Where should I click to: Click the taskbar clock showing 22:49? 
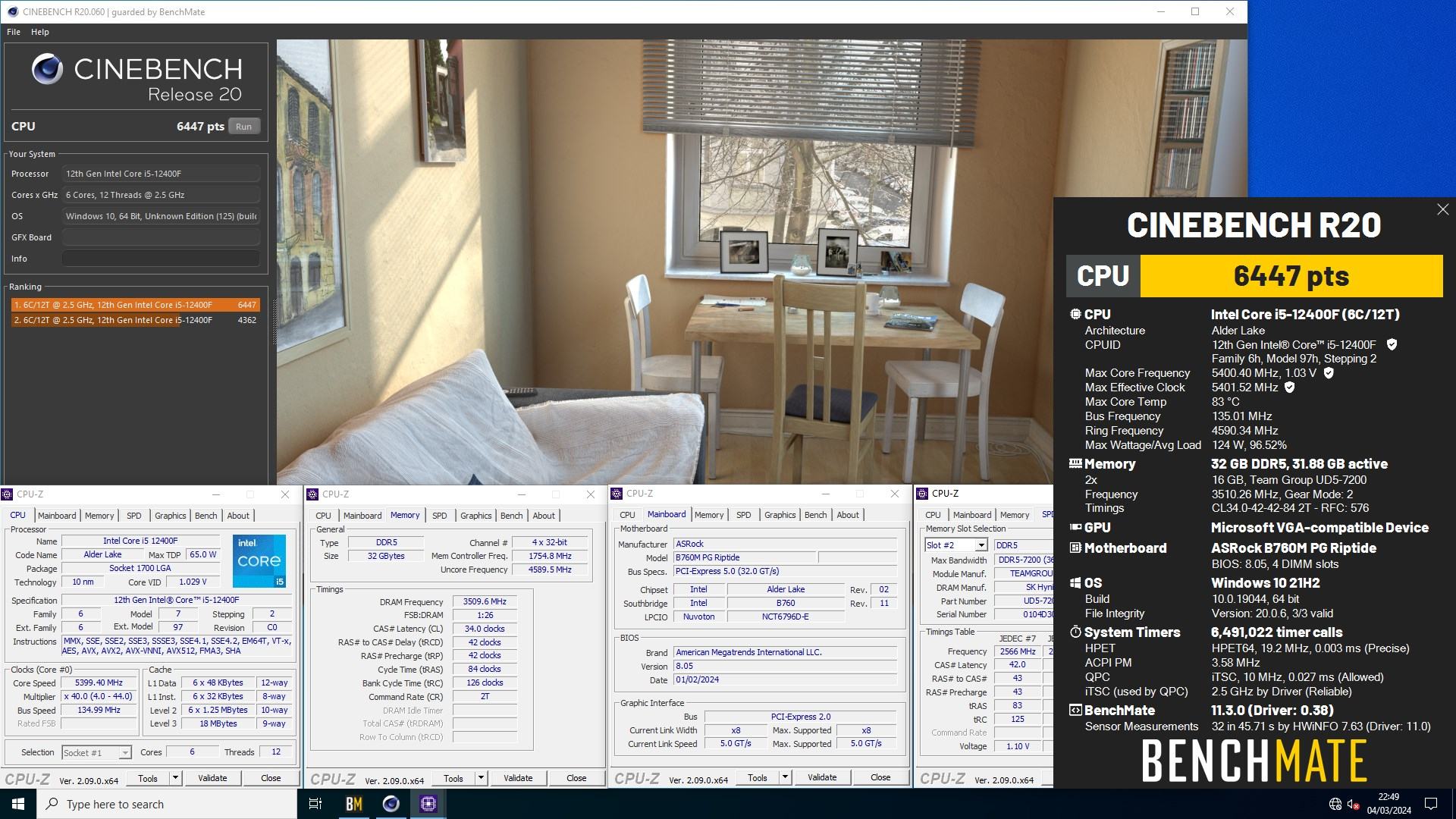point(1389,804)
